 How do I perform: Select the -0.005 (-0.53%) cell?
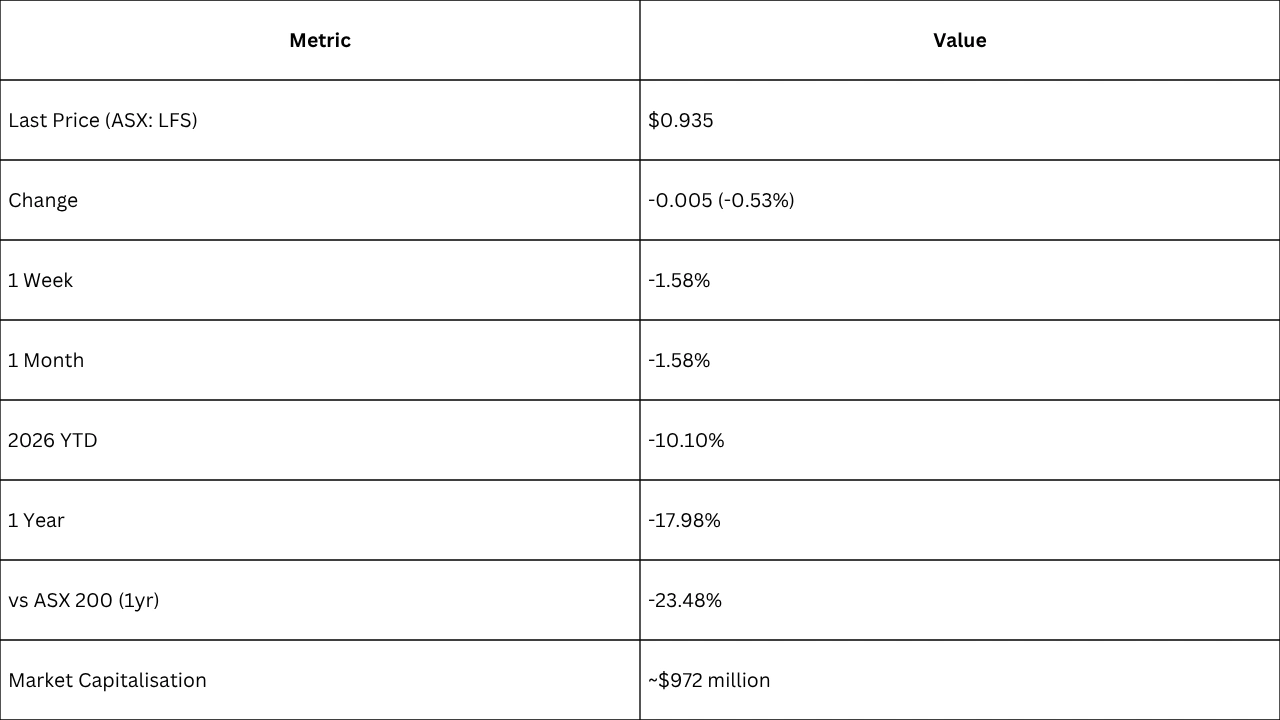point(721,200)
